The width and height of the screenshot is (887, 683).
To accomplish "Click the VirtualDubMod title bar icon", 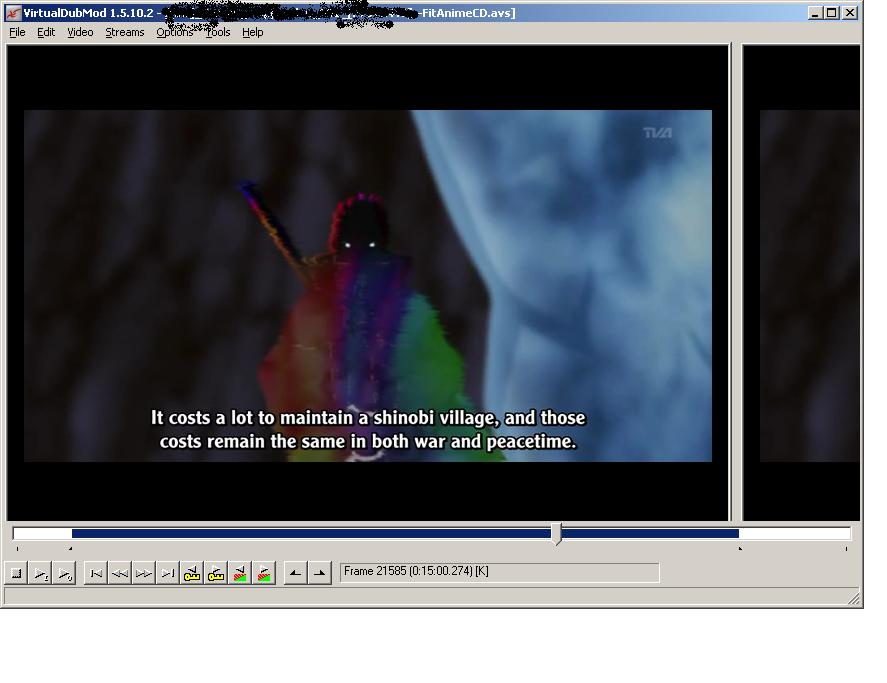I will tap(12, 13).
